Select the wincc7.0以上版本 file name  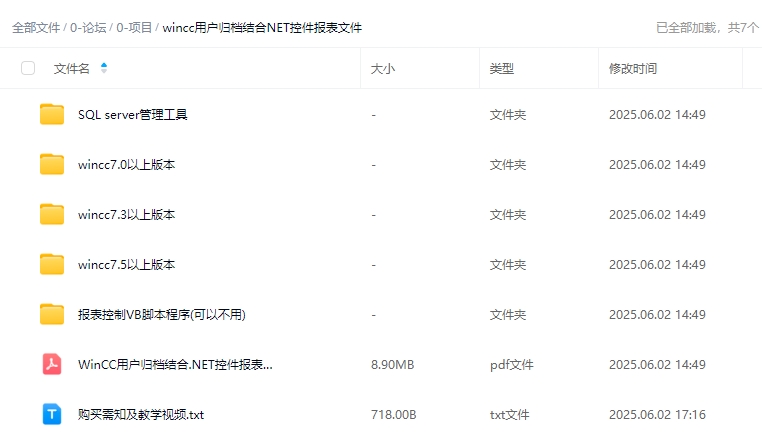pos(126,165)
